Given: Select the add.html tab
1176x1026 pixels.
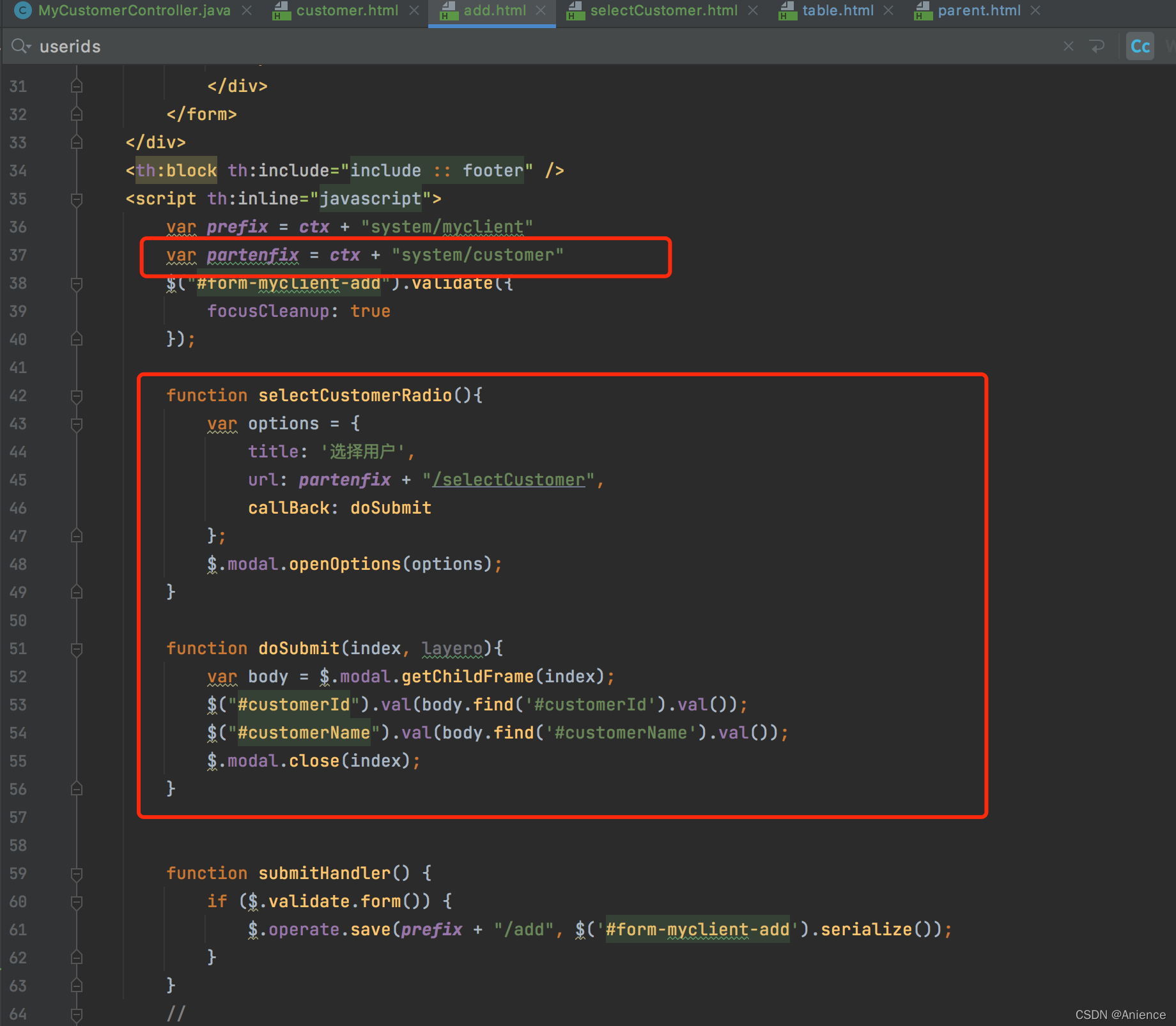Looking at the screenshot, I should 495,10.
